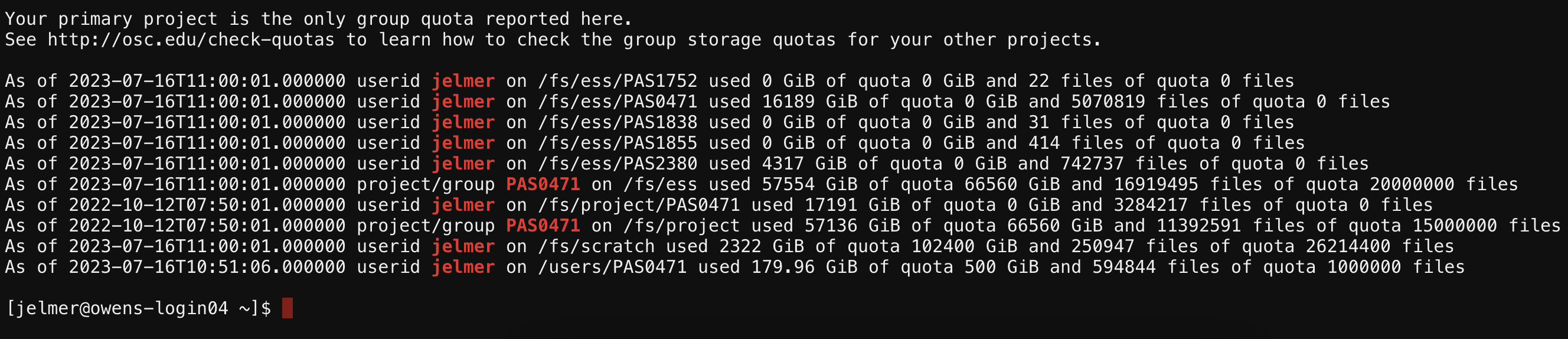Click the red PAS0471 on /fs/project line
The width and height of the screenshot is (1568, 339).
click(543, 226)
